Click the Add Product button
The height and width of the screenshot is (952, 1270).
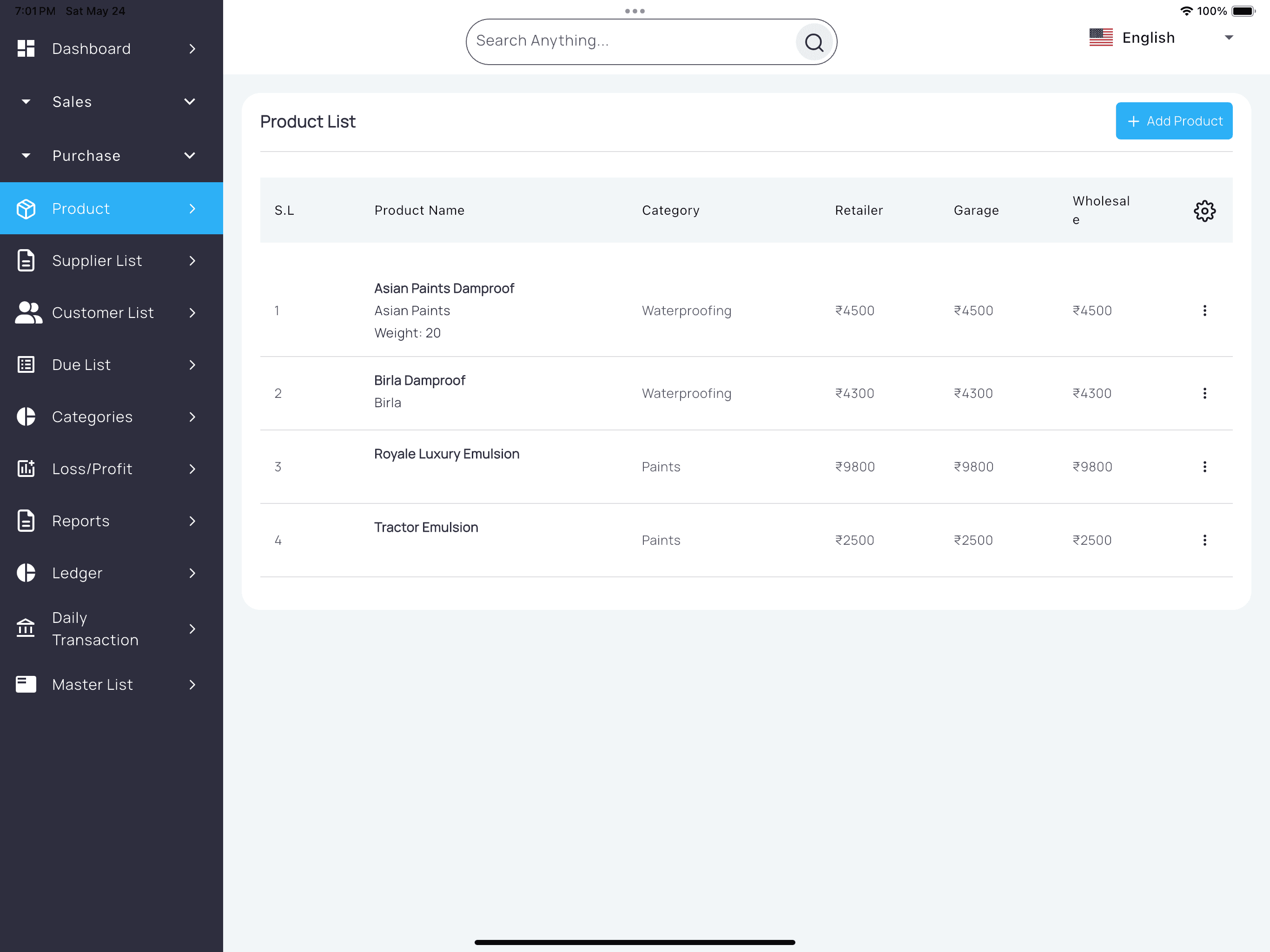click(1174, 121)
